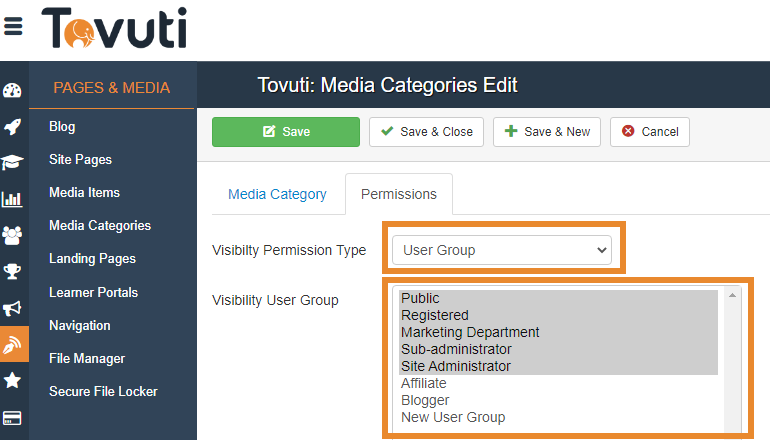Select the Permissions tab
Image resolution: width=770 pixels, height=440 pixels.
398,194
